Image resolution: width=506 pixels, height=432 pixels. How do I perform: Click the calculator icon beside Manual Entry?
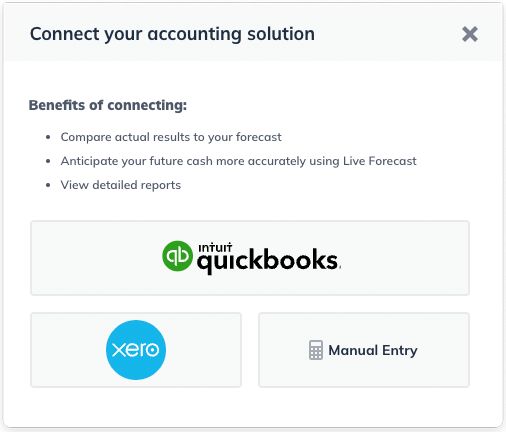pos(316,350)
